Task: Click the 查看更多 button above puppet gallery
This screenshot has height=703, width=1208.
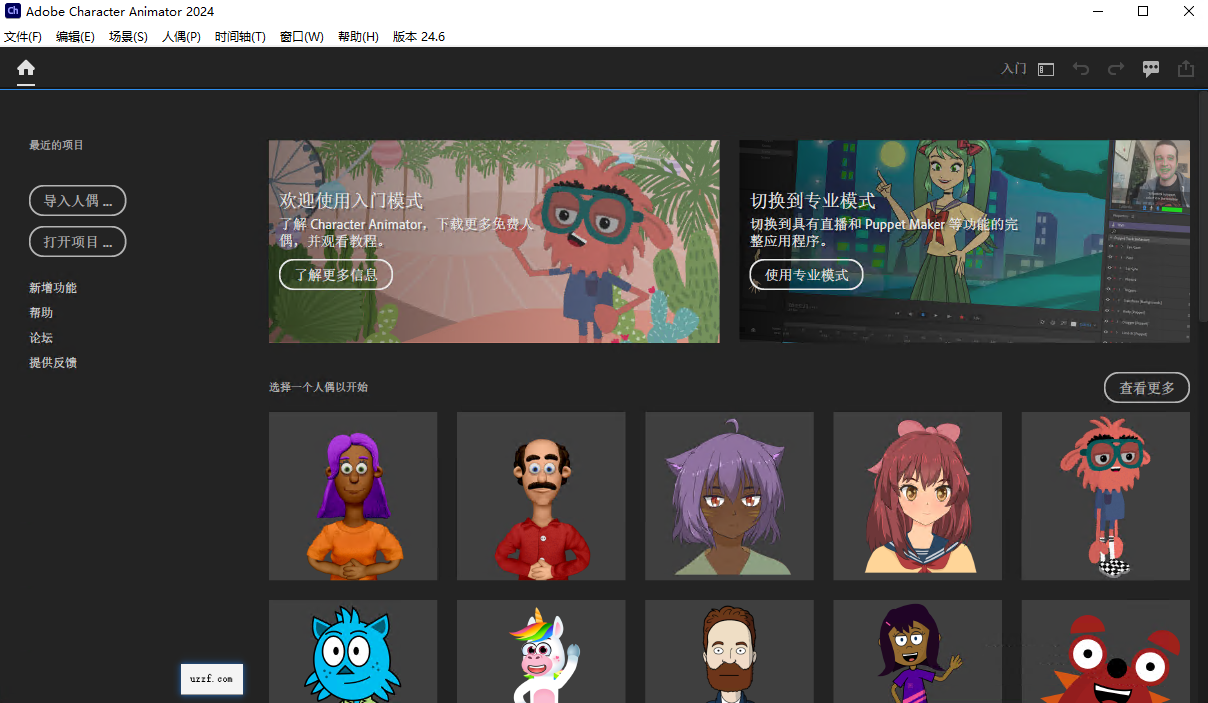Action: [x=1146, y=387]
